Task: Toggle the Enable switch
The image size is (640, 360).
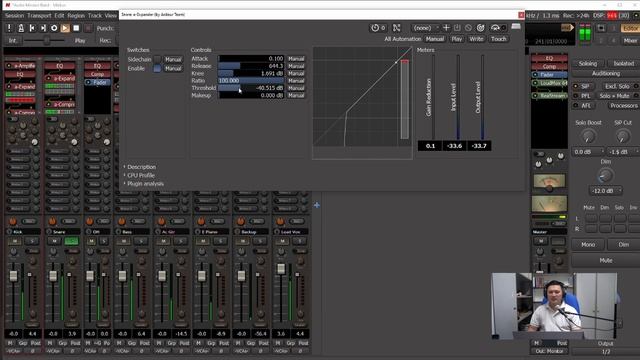Action: tap(157, 69)
